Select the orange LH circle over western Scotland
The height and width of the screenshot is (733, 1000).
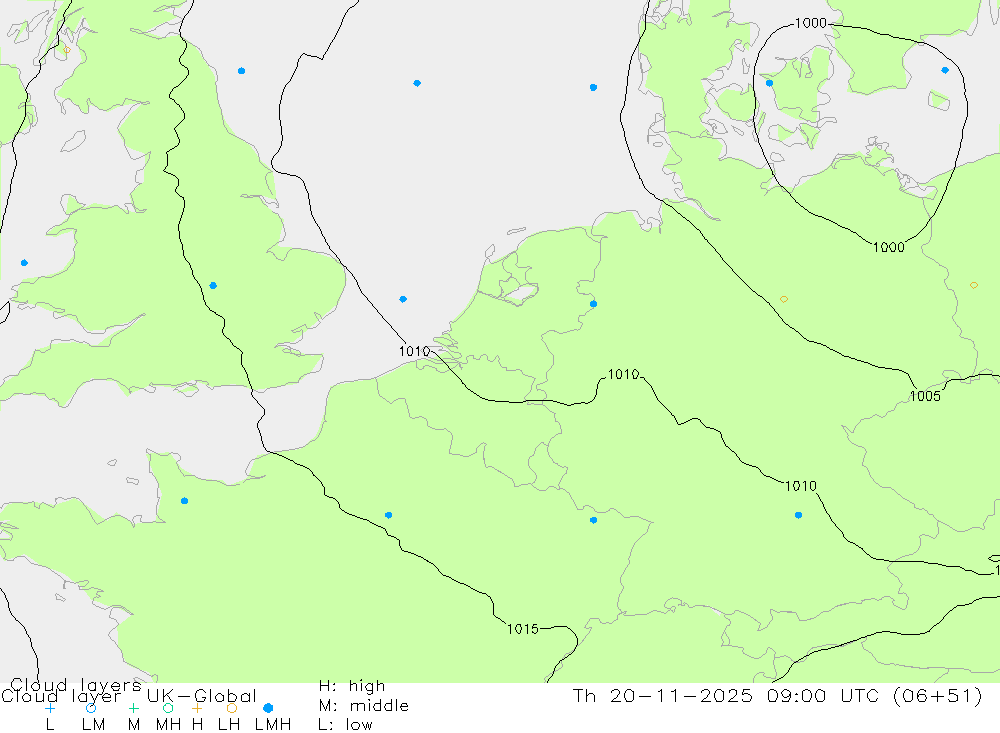click(x=67, y=50)
